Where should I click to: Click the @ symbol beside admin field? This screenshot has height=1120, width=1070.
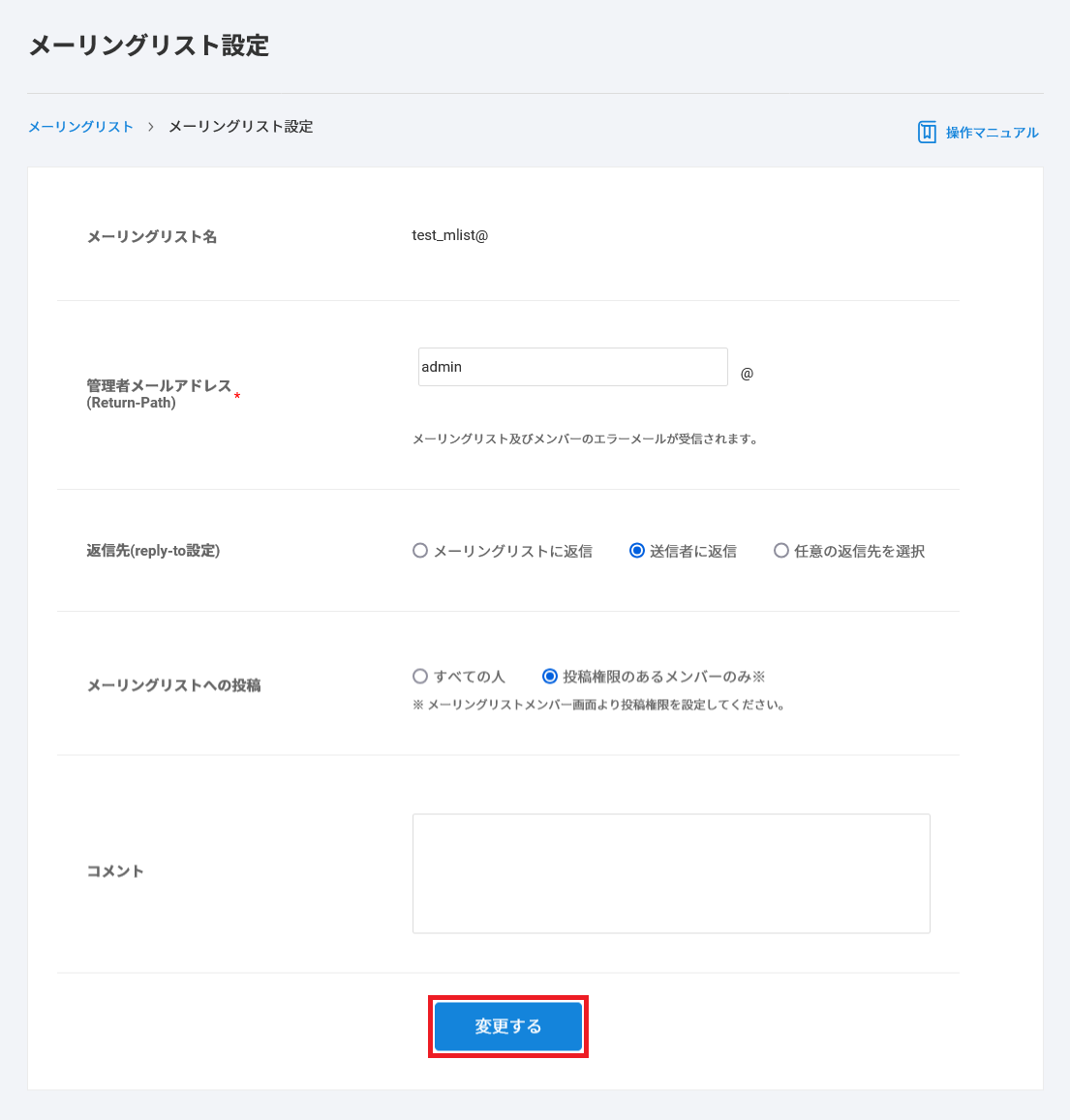point(747,374)
